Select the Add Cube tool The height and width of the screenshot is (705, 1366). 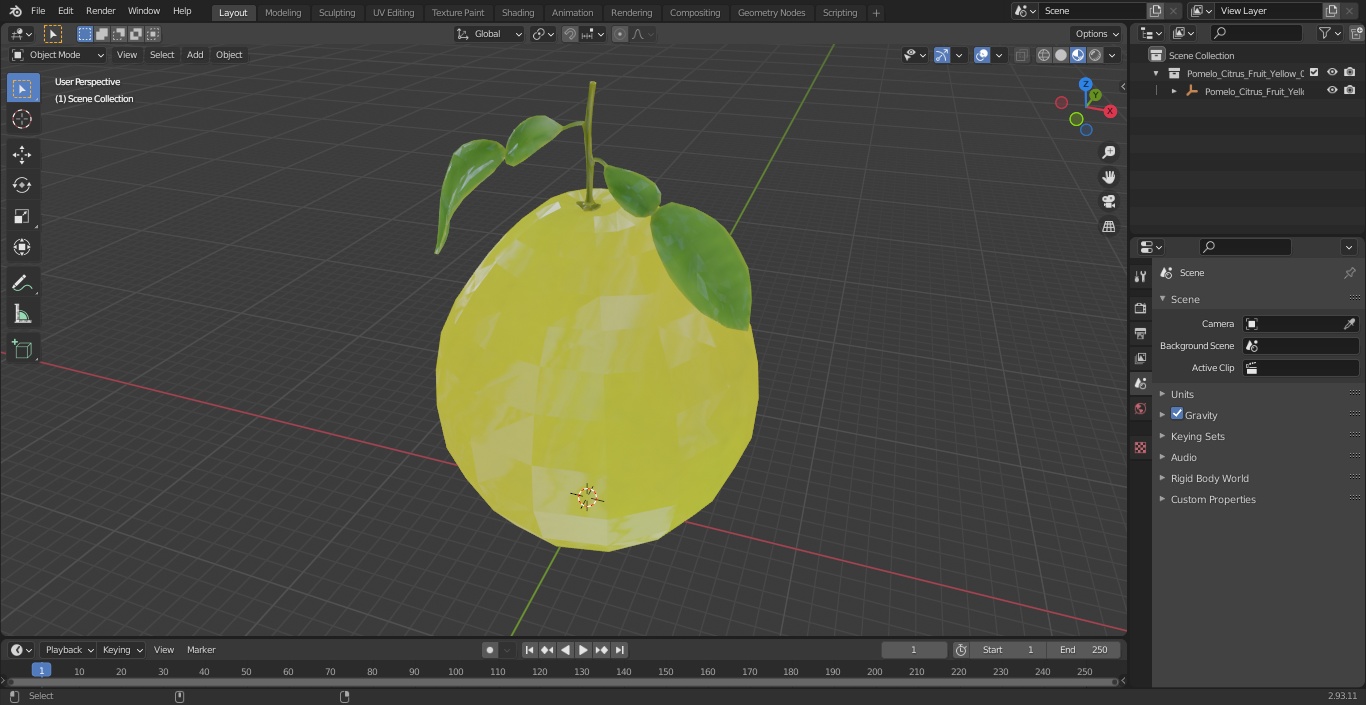(23, 349)
